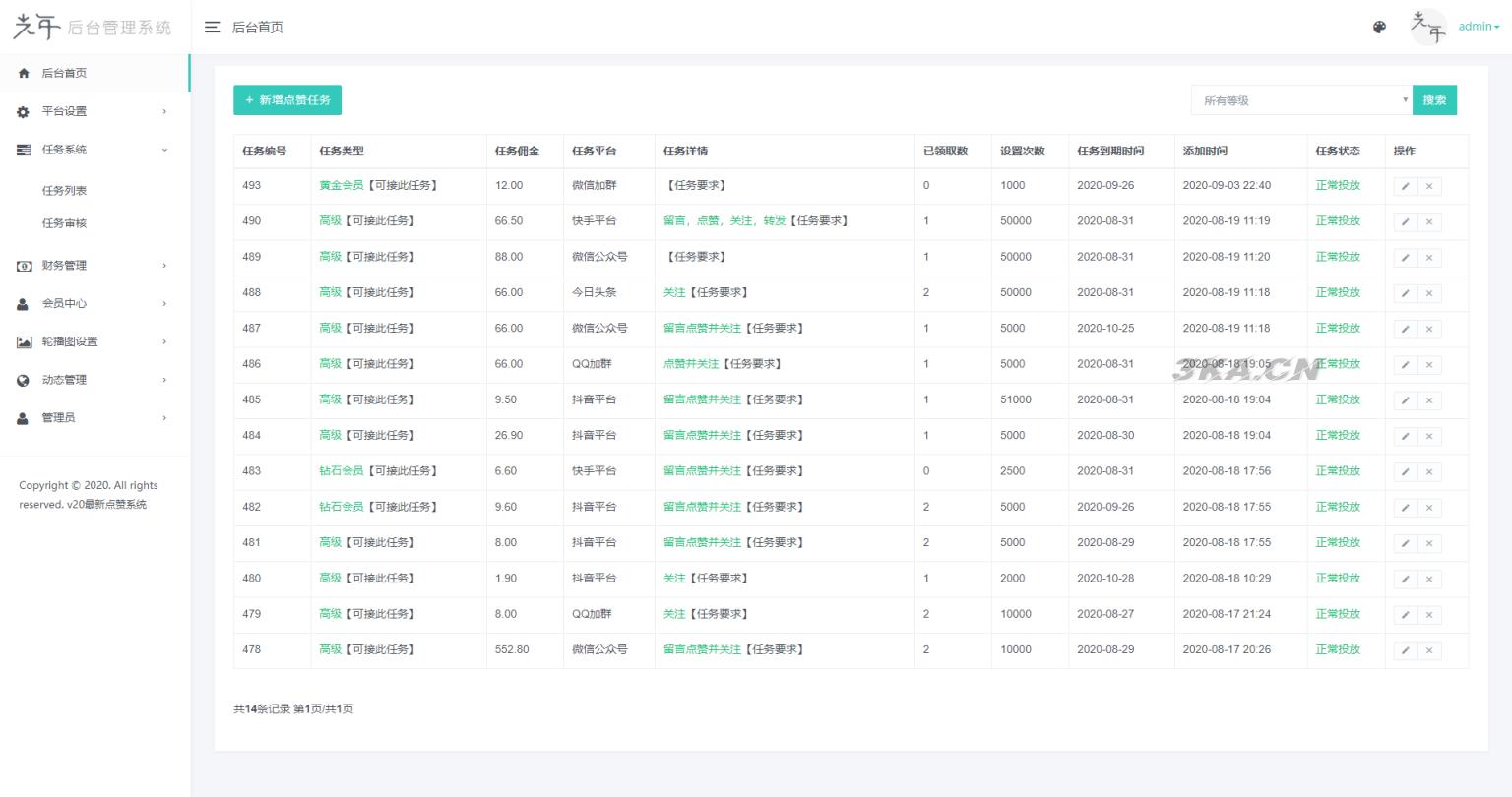Go to 后台首页 in the sidebar
The height and width of the screenshot is (797, 1512).
pyautogui.click(x=64, y=73)
